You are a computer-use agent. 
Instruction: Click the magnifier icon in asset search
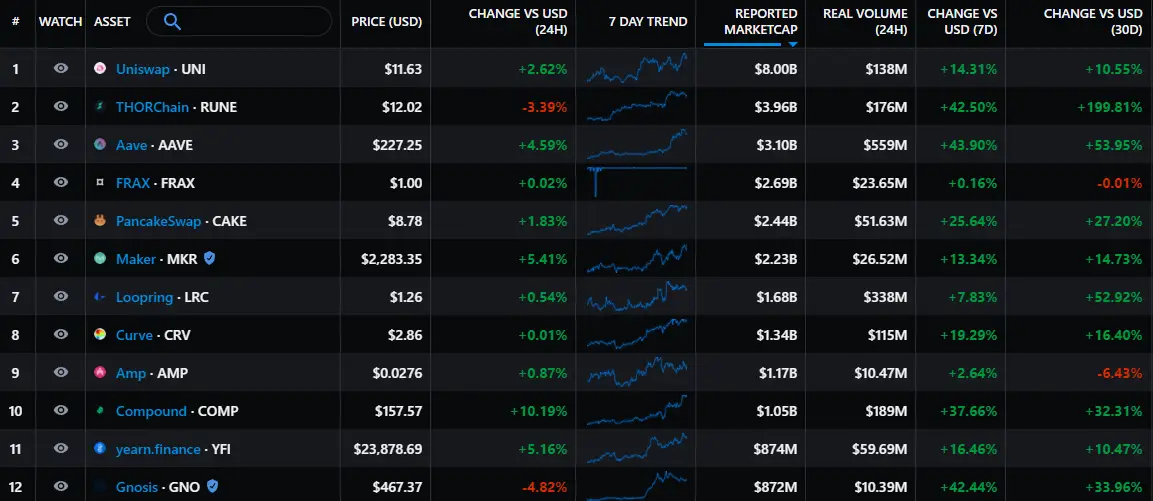pyautogui.click(x=172, y=21)
